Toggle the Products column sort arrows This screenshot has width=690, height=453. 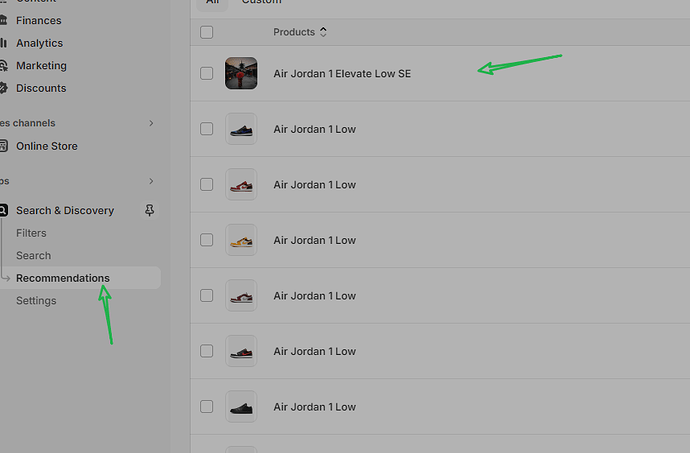point(323,32)
